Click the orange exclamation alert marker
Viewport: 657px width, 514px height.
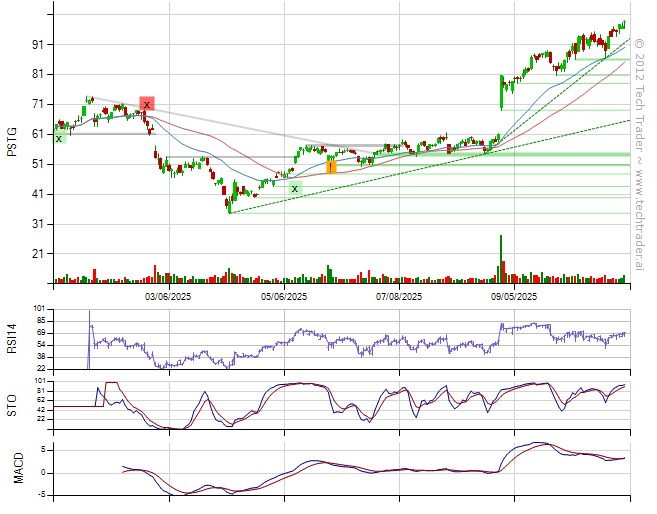coord(331,167)
